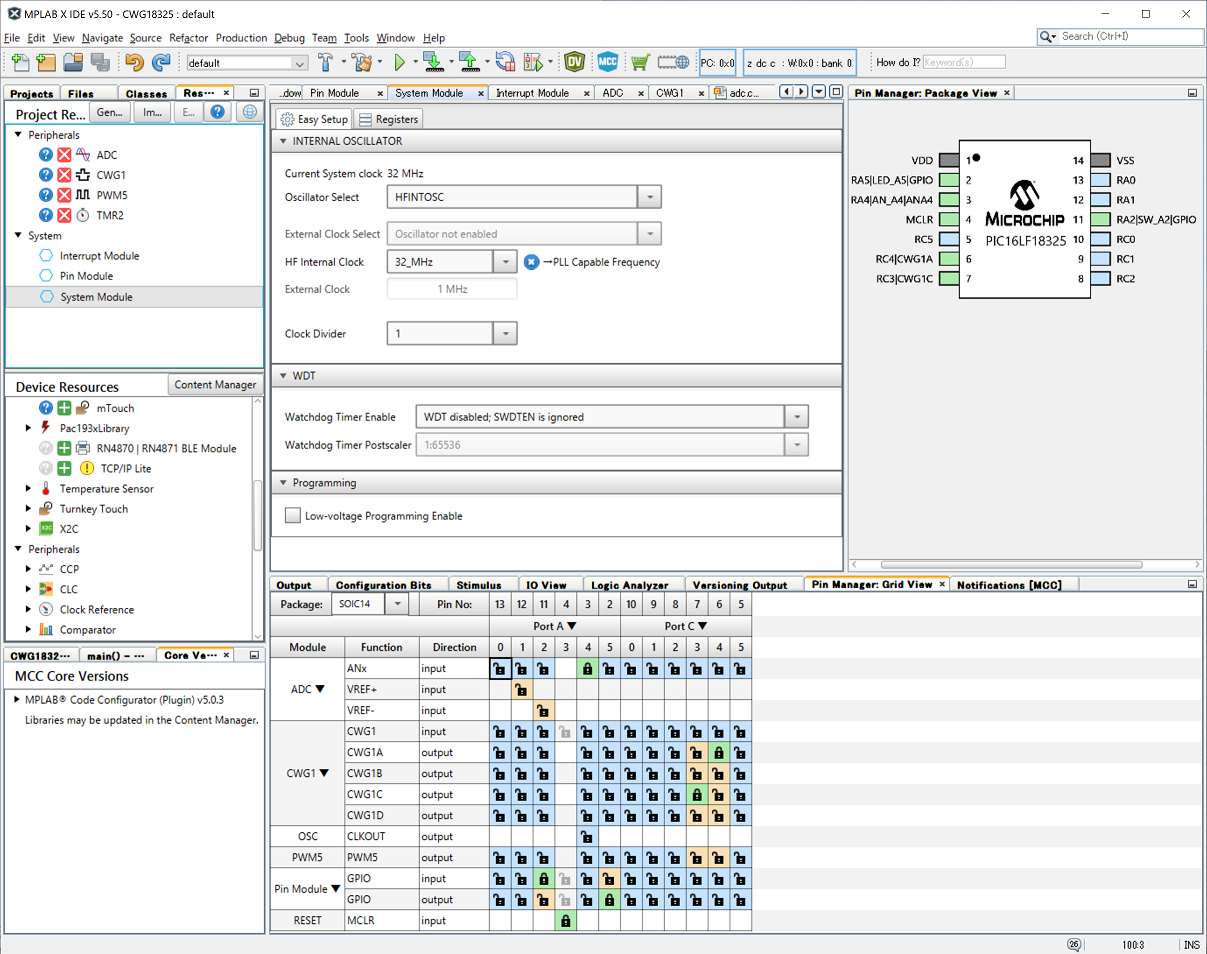Screen dimensions: 1207x954
Task: Make and program the device (download arrow)
Action: [x=432, y=62]
